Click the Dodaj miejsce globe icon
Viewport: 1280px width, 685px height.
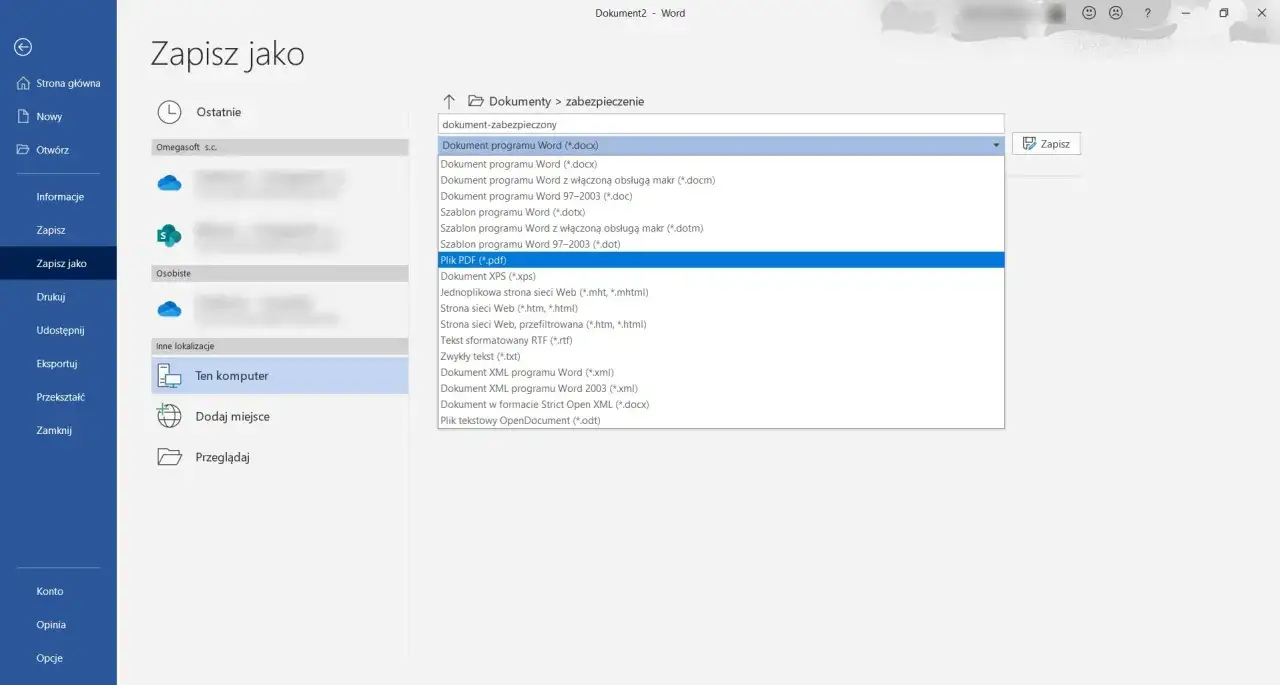(169, 416)
